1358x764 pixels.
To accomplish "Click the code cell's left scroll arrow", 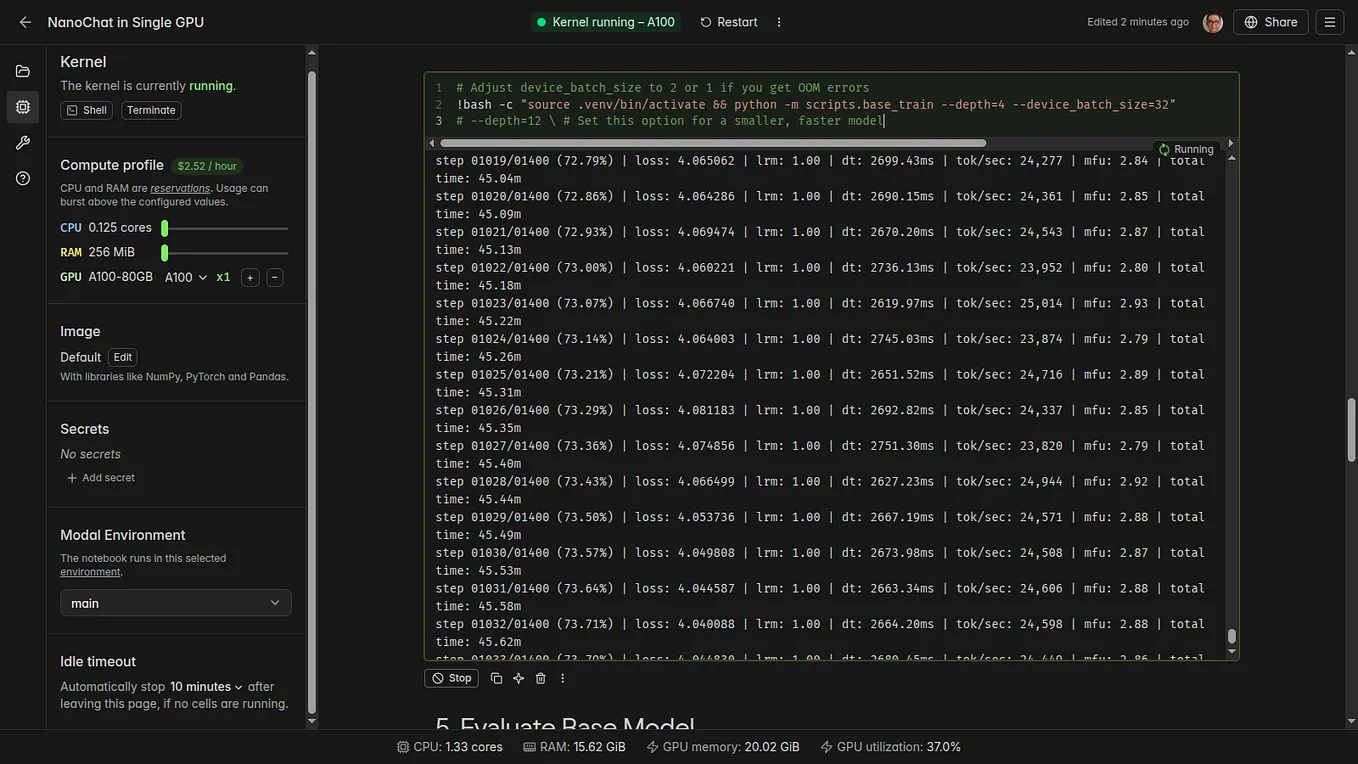I will pyautogui.click(x=431, y=143).
